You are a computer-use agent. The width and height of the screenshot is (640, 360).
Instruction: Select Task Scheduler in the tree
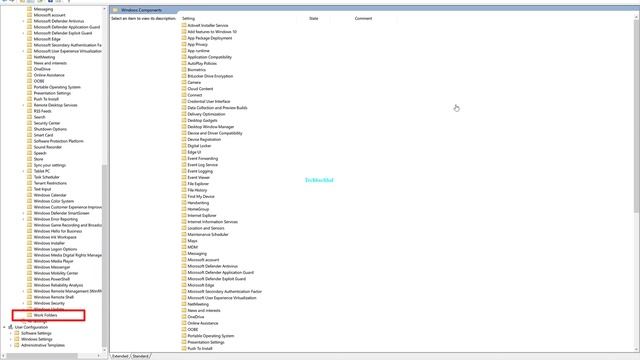47,177
